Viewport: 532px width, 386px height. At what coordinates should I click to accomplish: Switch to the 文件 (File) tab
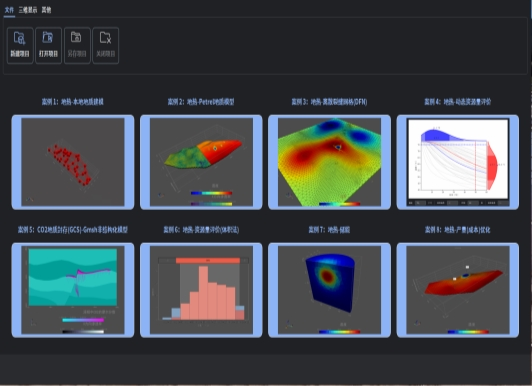(9, 10)
